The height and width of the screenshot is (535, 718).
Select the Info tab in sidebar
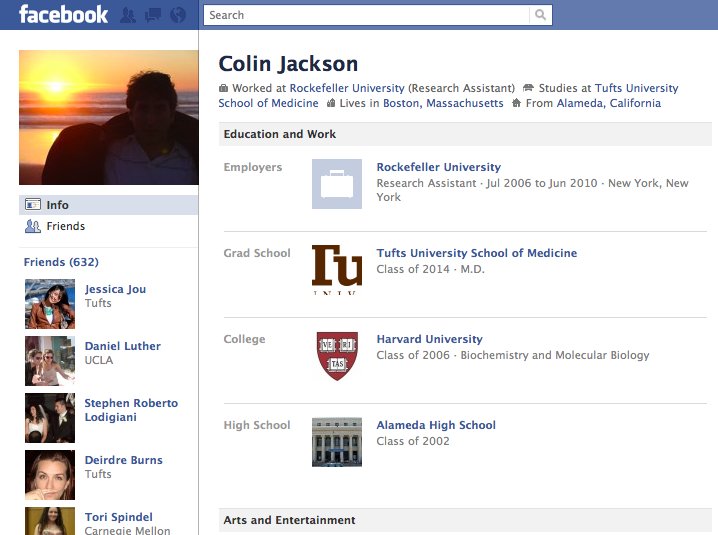point(58,205)
